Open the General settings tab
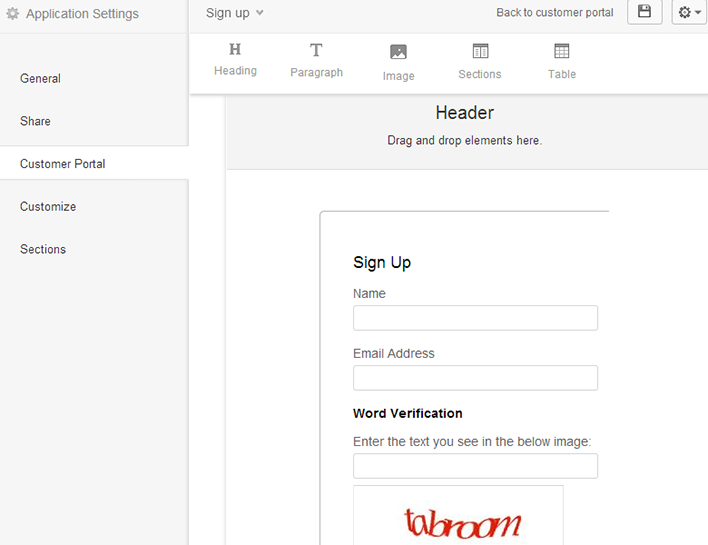Screen dimensions: 708x545 [40, 78]
